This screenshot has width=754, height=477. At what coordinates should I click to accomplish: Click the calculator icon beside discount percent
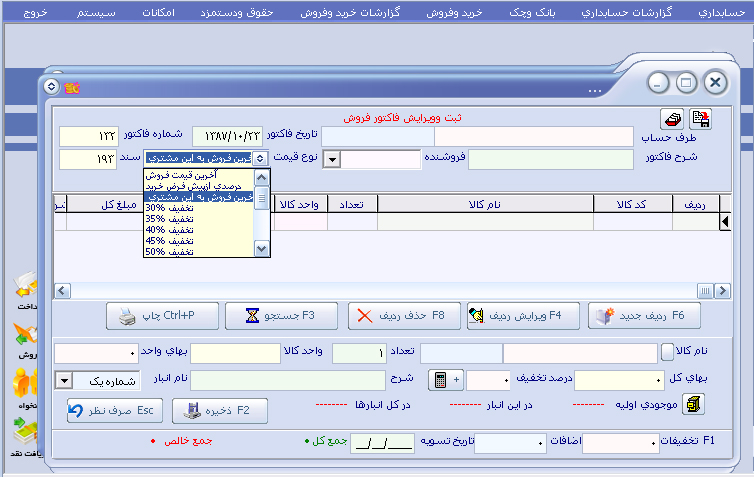pos(439,380)
